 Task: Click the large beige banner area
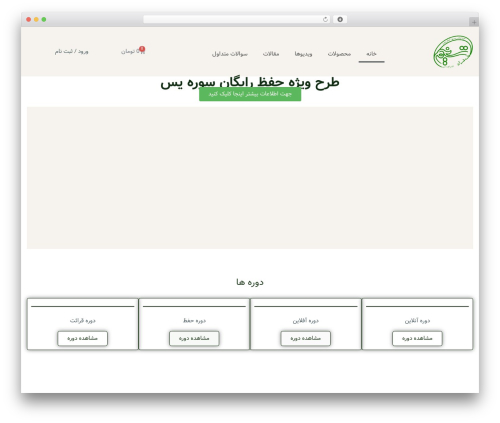pos(250,178)
